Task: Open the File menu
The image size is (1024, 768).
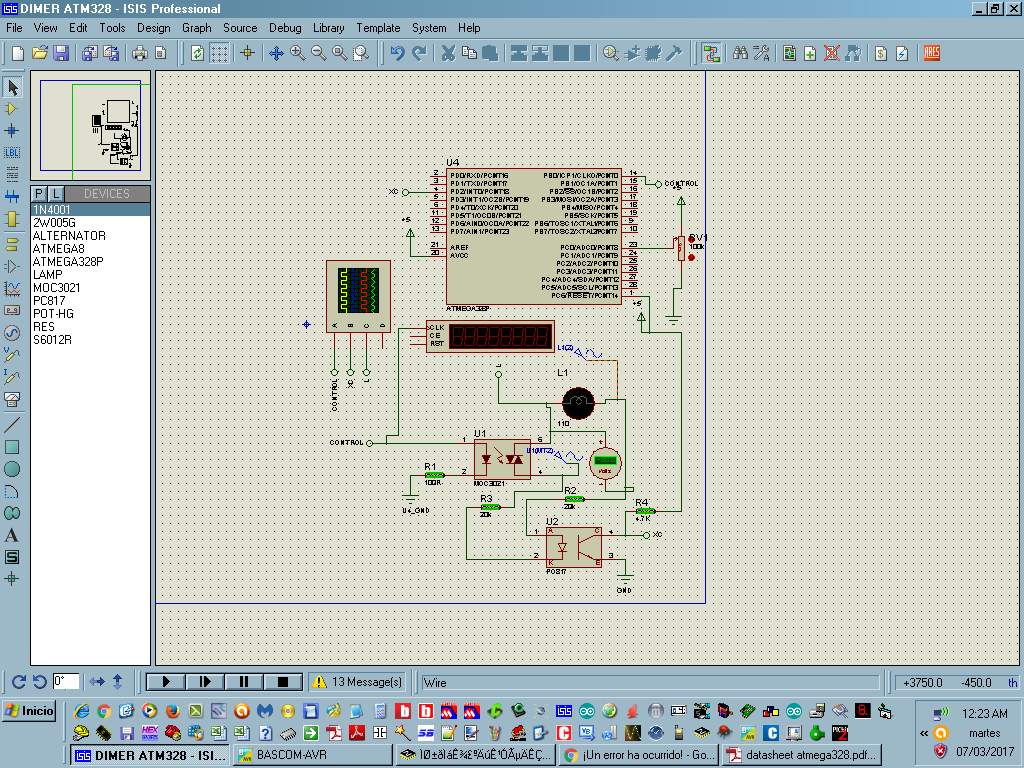Action: 14,28
